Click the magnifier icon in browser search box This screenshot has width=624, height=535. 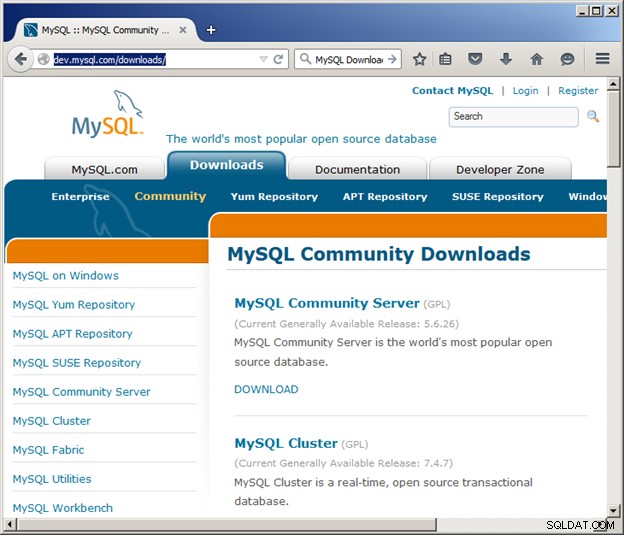point(305,59)
